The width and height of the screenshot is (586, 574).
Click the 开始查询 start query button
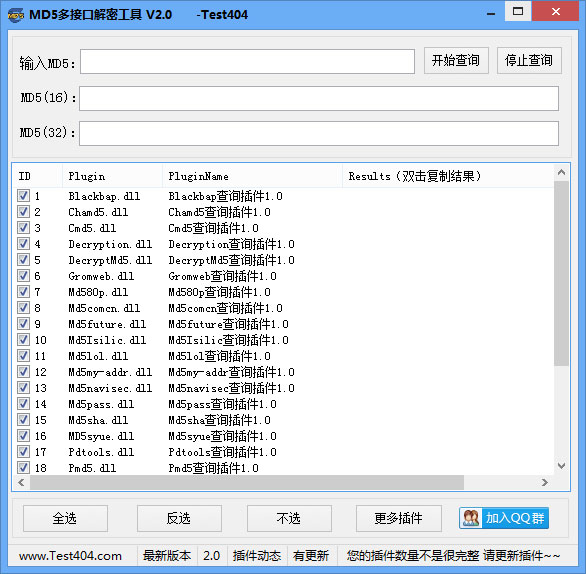[456, 60]
